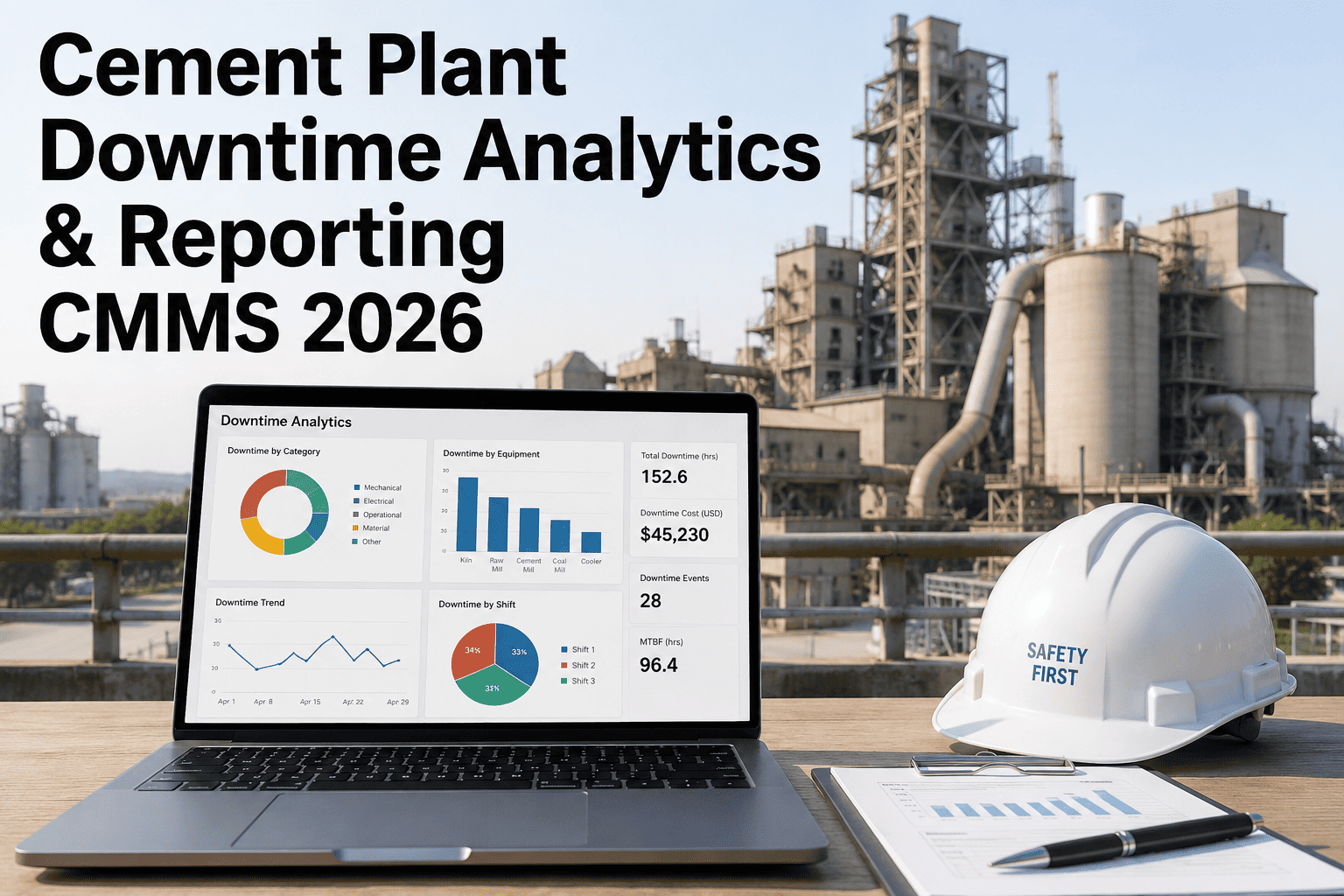Click the 'Downtime Events' label
Viewport: 1344px width, 896px height.
(675, 578)
